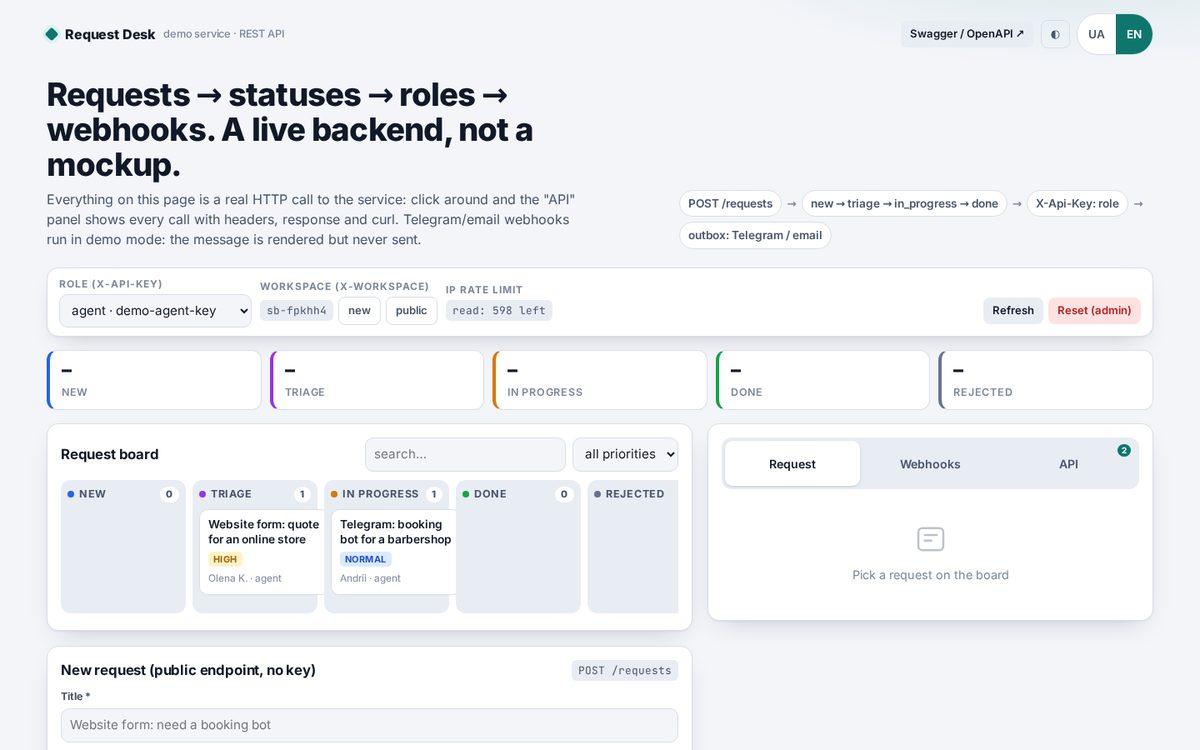
Task: Open the all priorities filter
Action: 625,454
